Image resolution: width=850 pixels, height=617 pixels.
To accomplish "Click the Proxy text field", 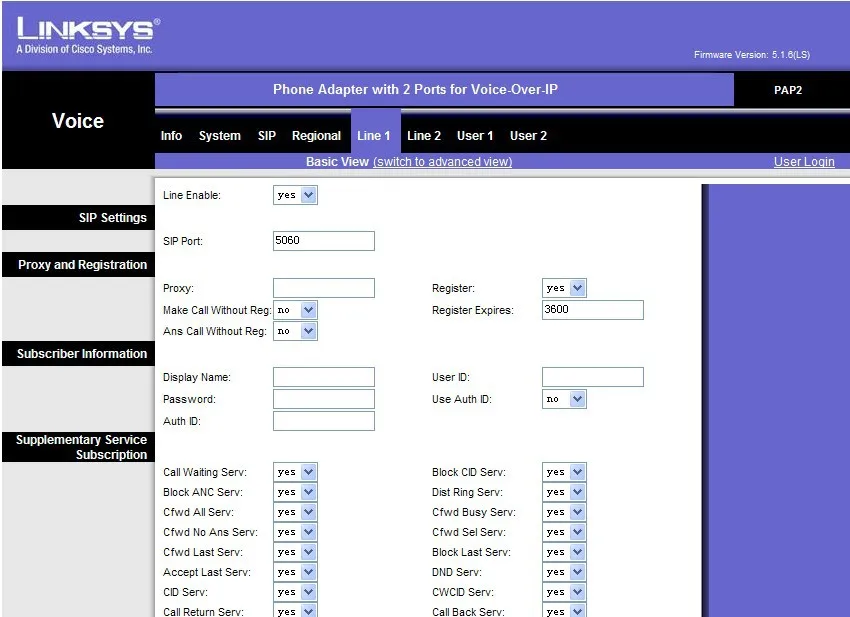I will [x=324, y=288].
